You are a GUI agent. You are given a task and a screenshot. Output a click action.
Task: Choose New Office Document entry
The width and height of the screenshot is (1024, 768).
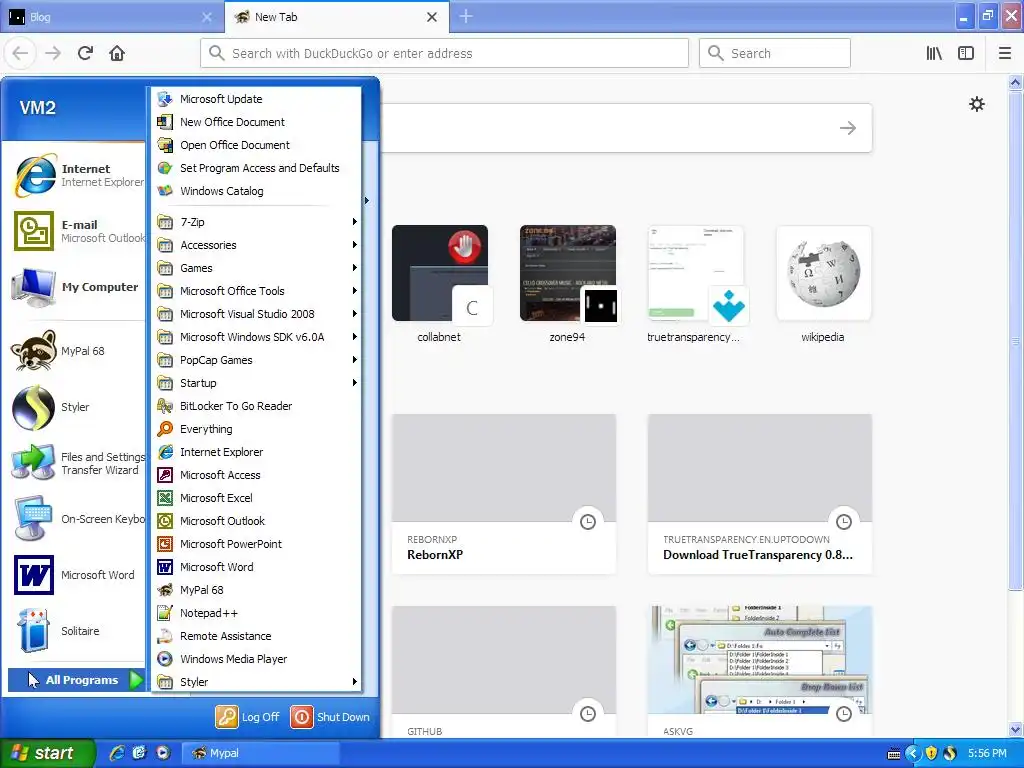click(257, 122)
